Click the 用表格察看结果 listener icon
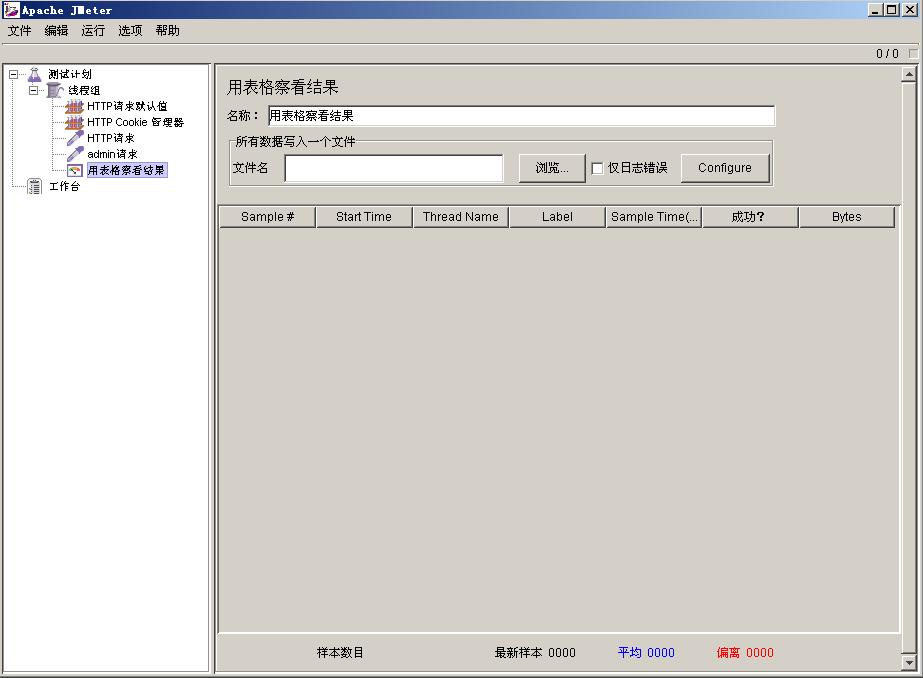 (x=75, y=170)
